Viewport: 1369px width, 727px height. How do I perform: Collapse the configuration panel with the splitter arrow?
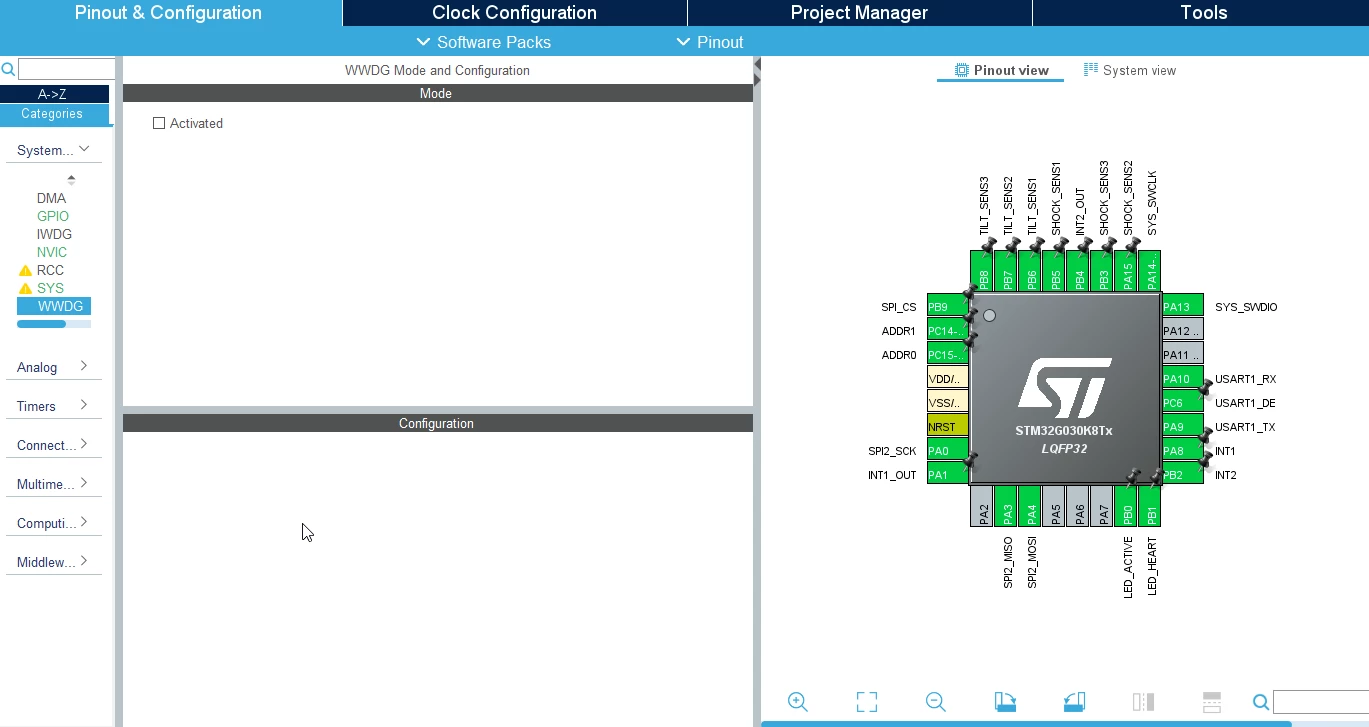[757, 65]
